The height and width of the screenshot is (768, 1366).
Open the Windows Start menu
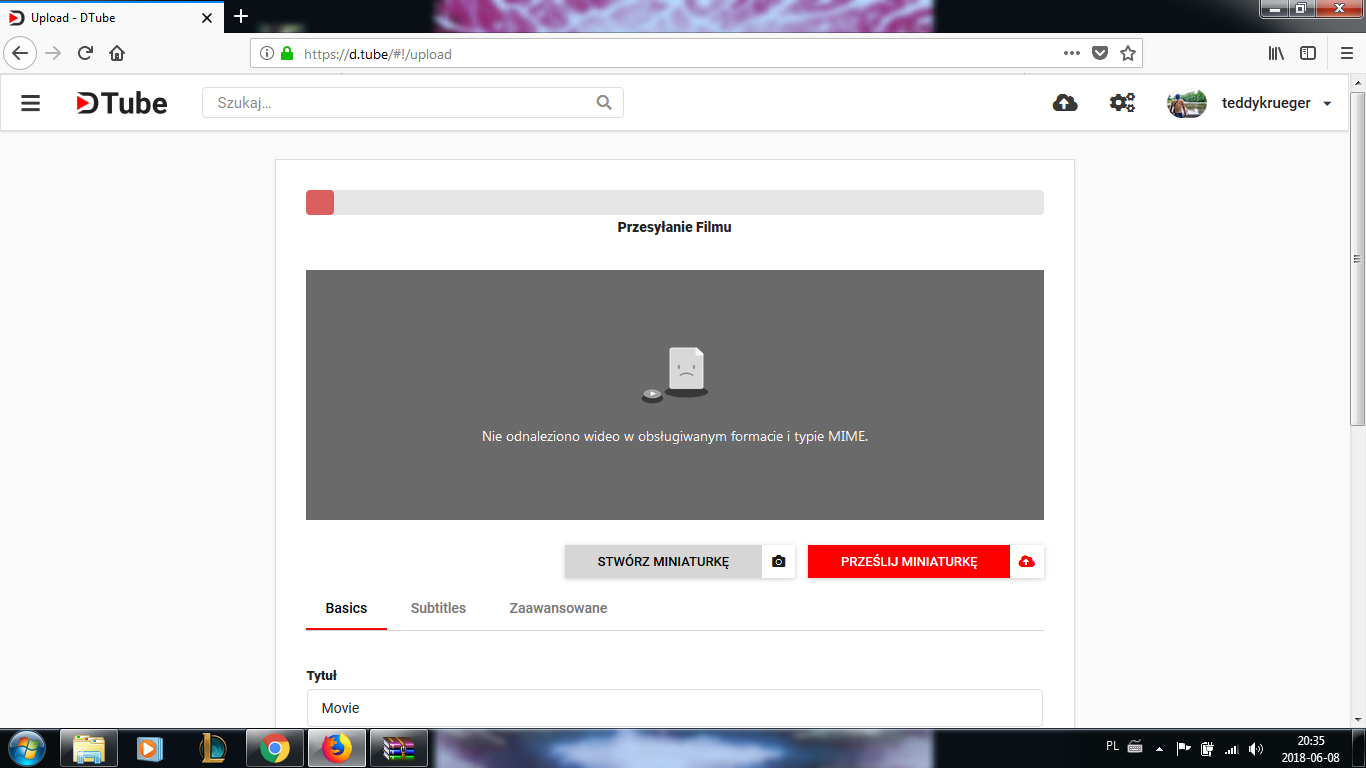[25, 748]
